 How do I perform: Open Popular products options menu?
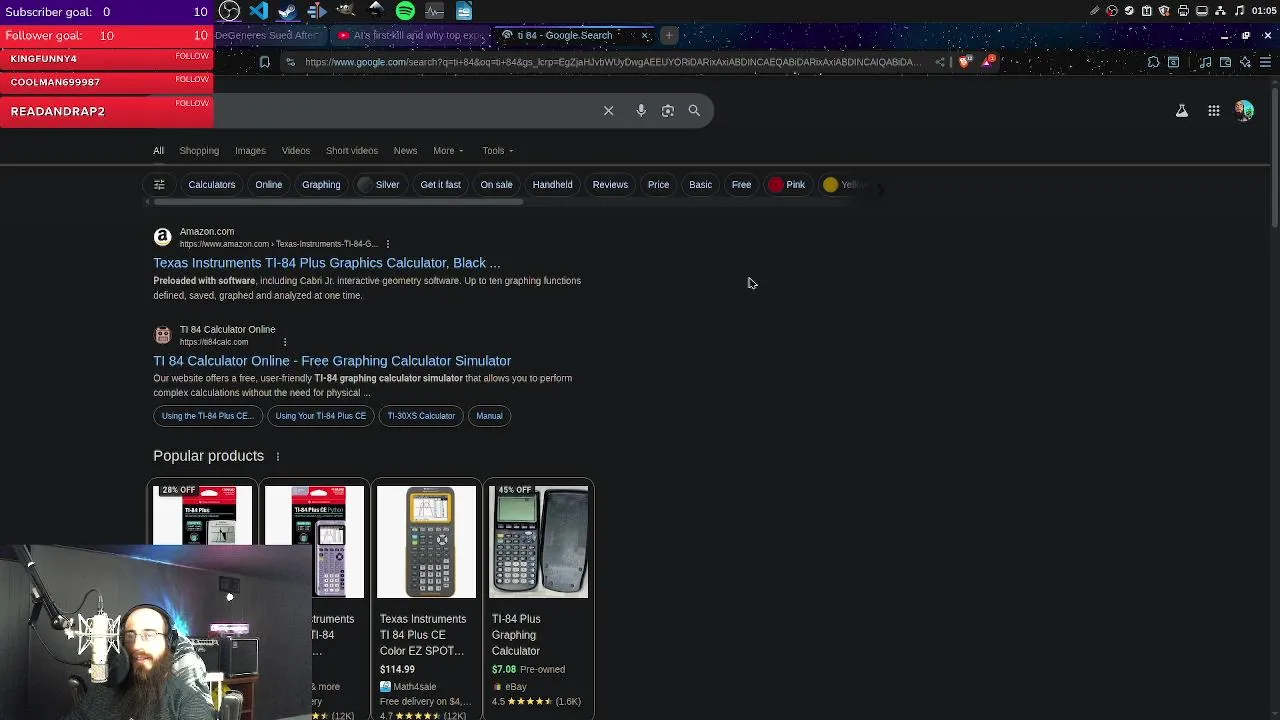coord(278,456)
